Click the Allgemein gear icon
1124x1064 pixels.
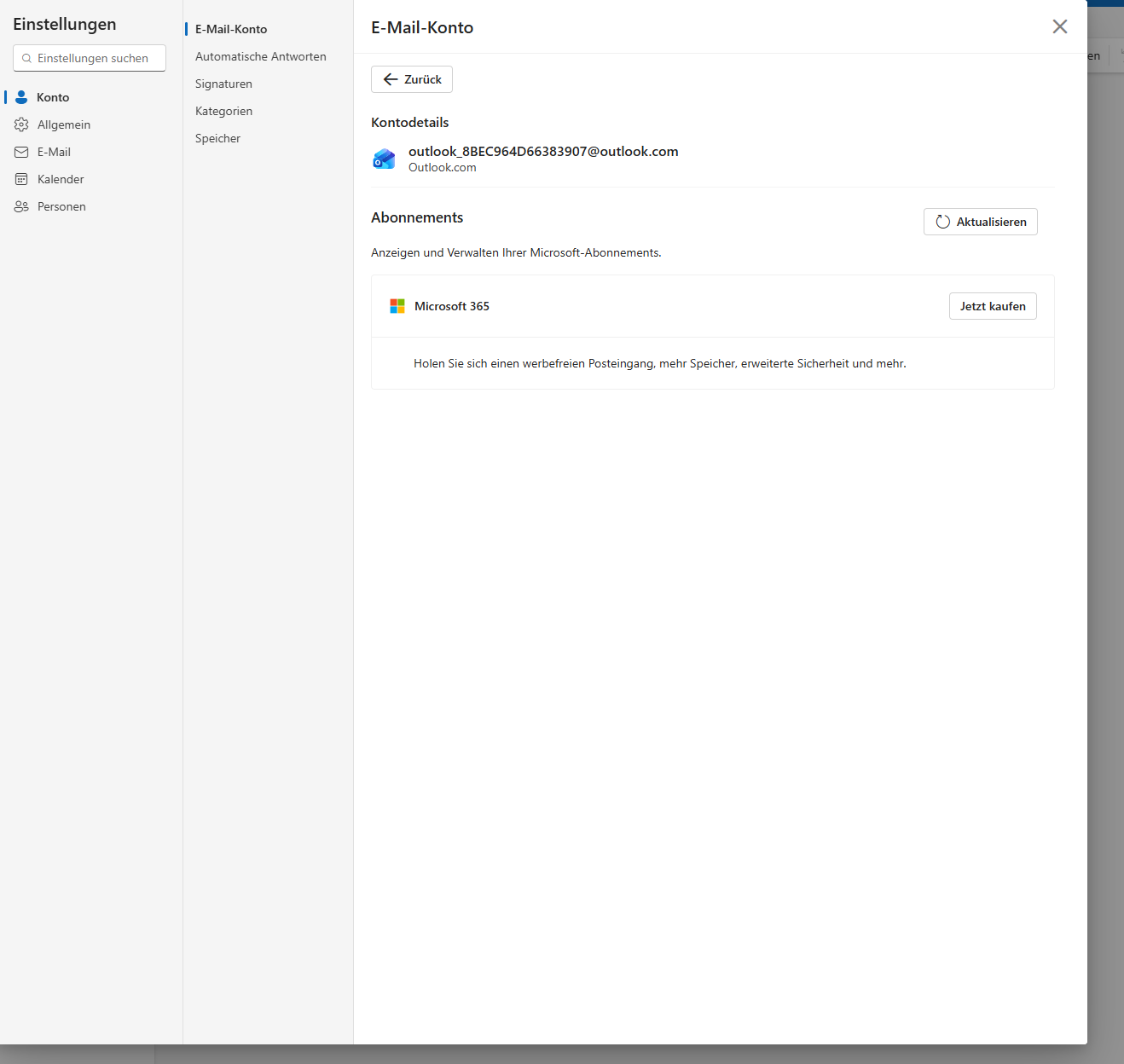click(x=21, y=124)
